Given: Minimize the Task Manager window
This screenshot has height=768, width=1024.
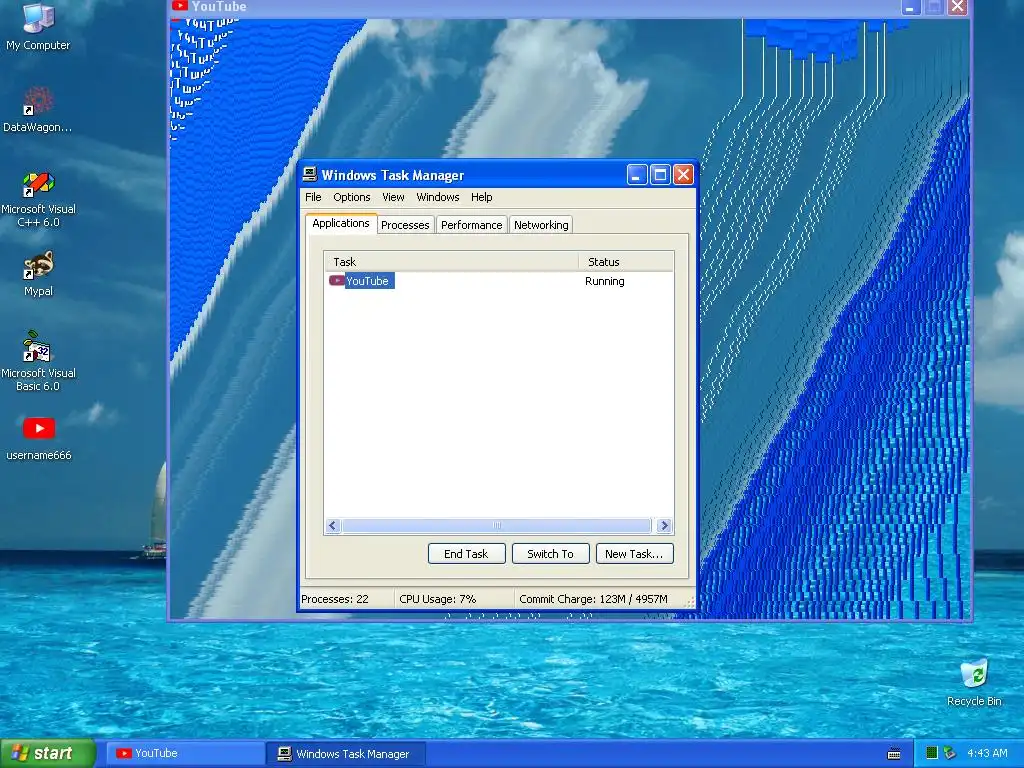Looking at the screenshot, I should tap(637, 175).
